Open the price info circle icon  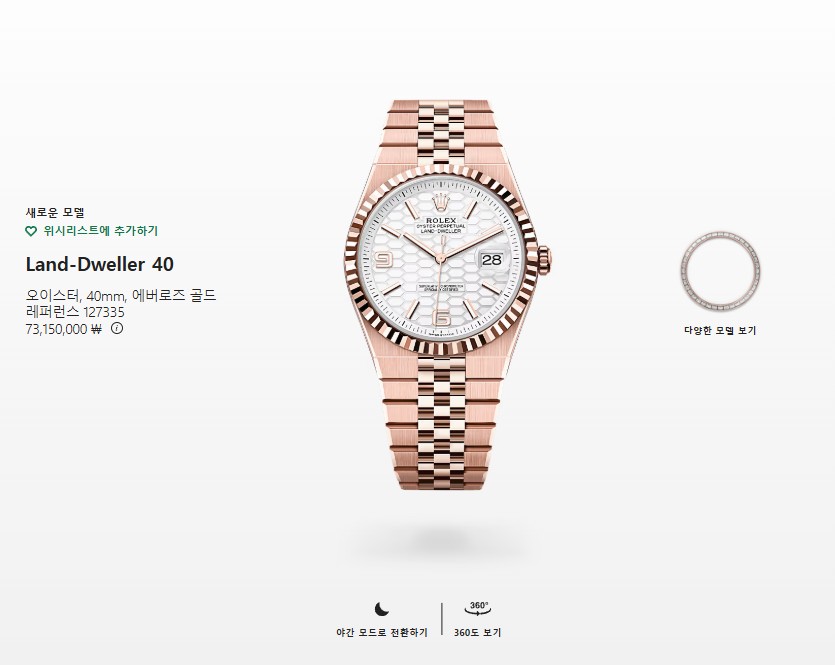(117, 328)
